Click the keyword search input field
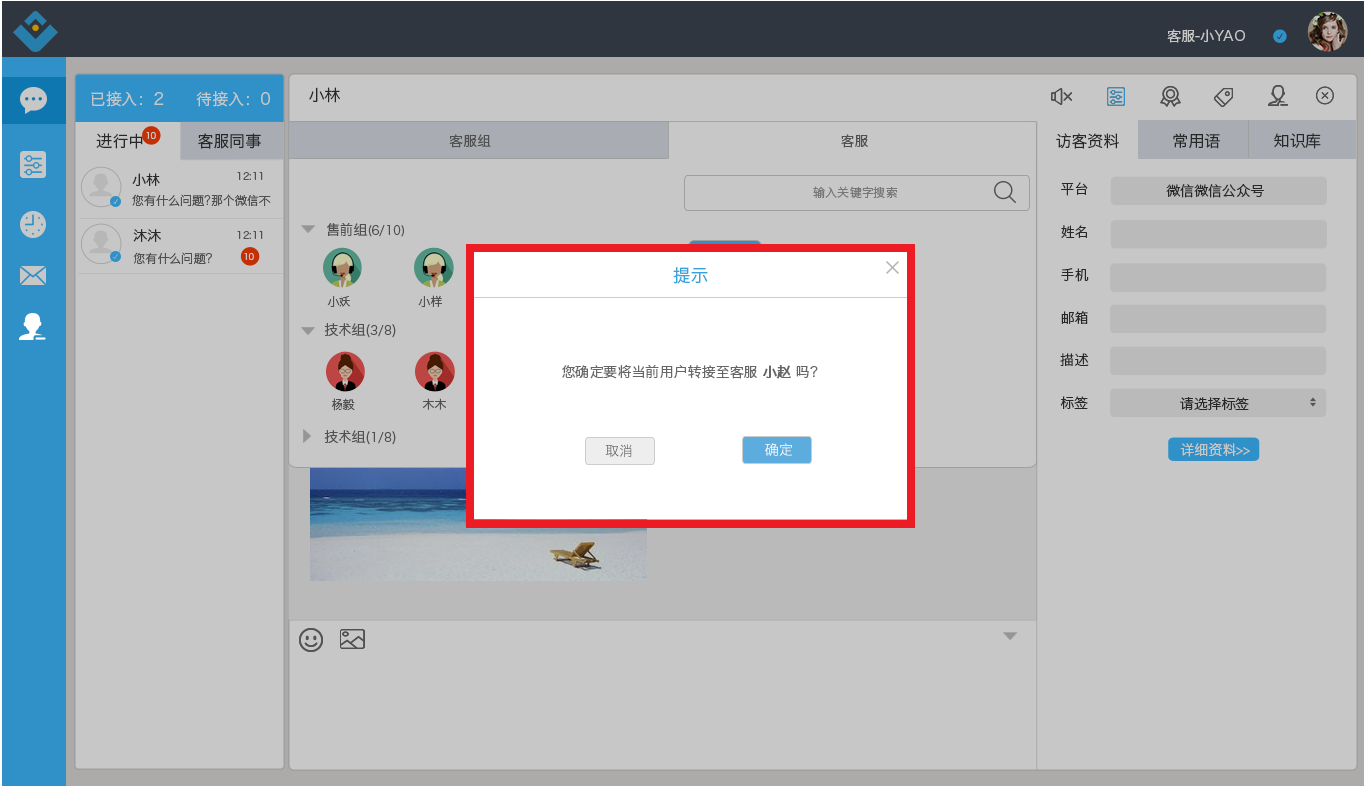The width and height of the screenshot is (1364, 786). pos(840,193)
